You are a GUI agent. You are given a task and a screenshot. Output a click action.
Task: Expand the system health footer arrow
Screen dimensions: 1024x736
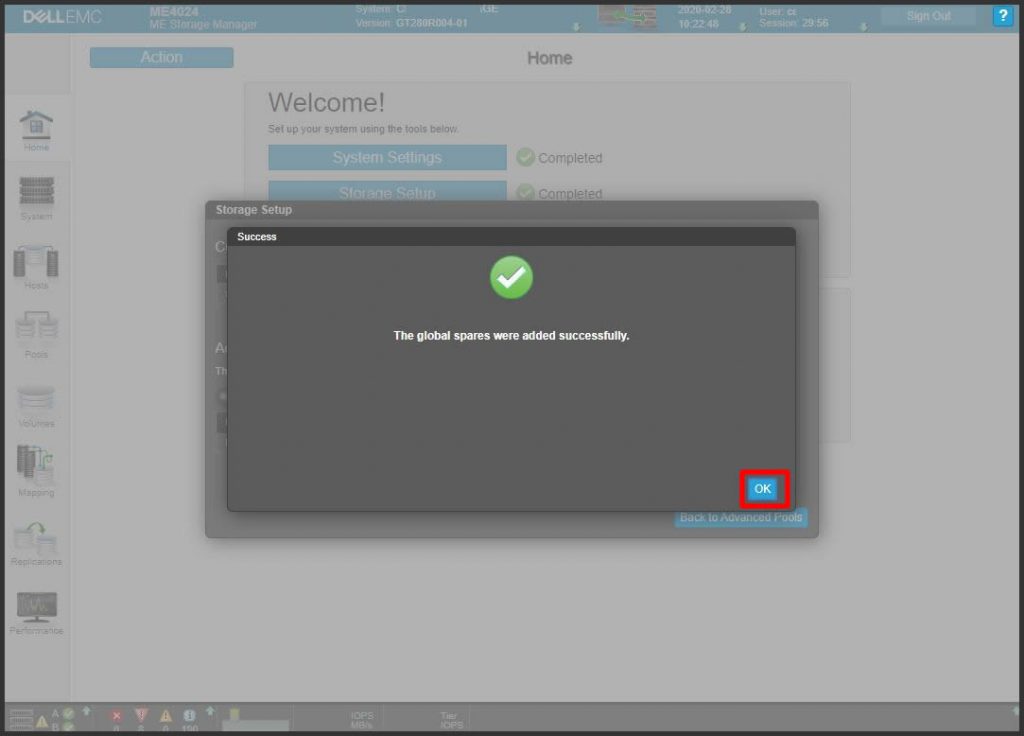tap(86, 711)
